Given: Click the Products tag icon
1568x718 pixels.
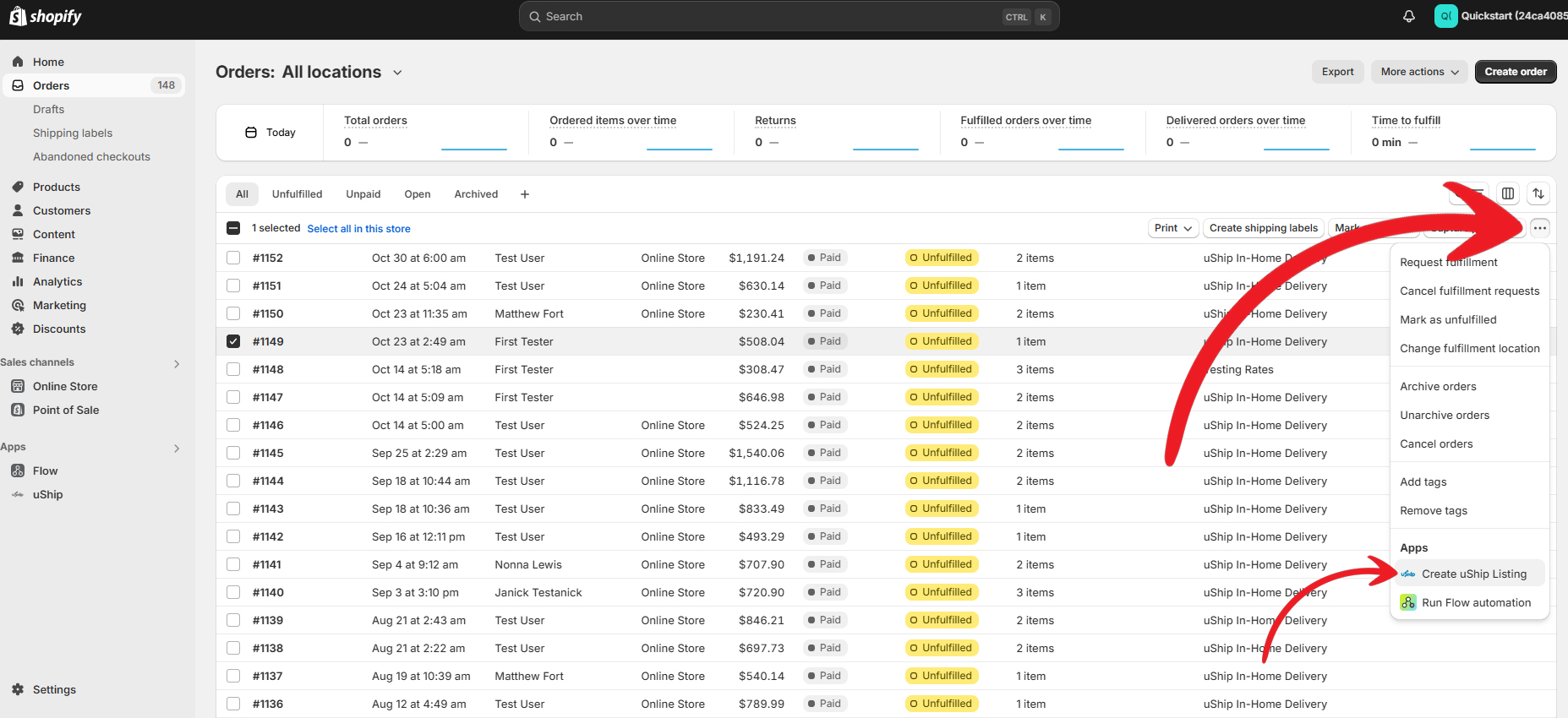Looking at the screenshot, I should (18, 187).
